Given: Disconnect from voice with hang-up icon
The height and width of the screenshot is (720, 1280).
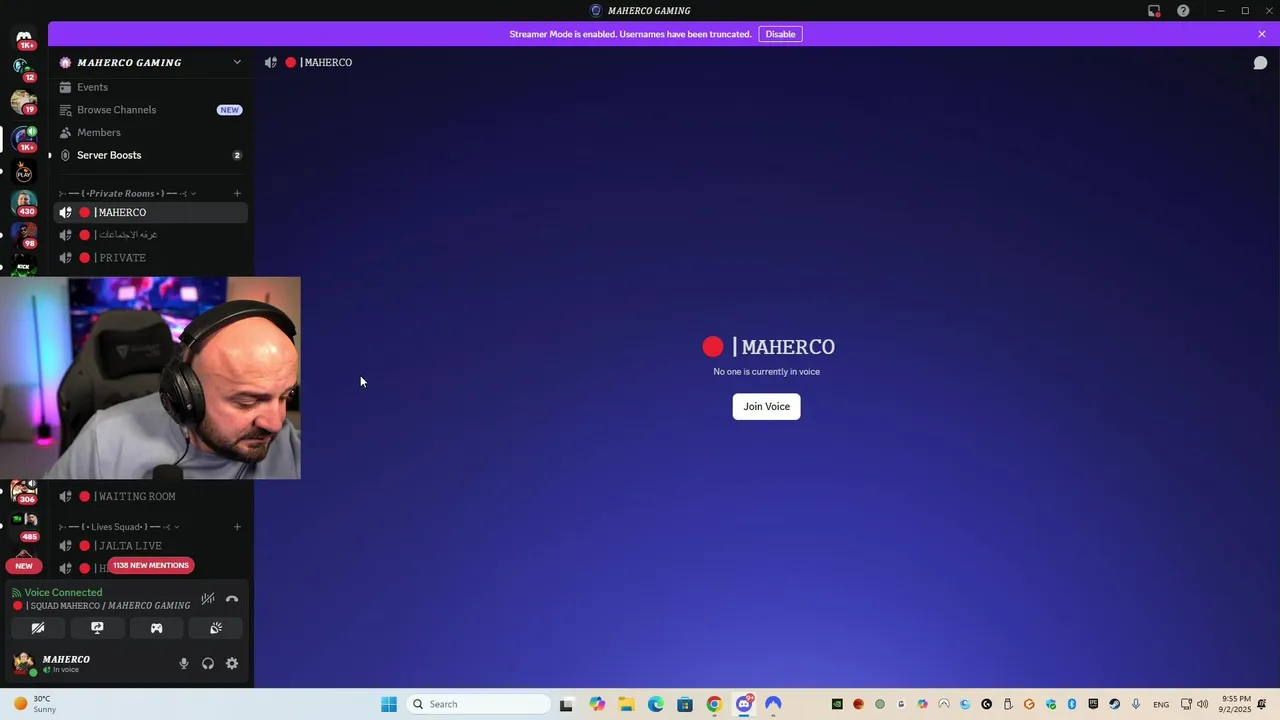Looking at the screenshot, I should click(232, 599).
